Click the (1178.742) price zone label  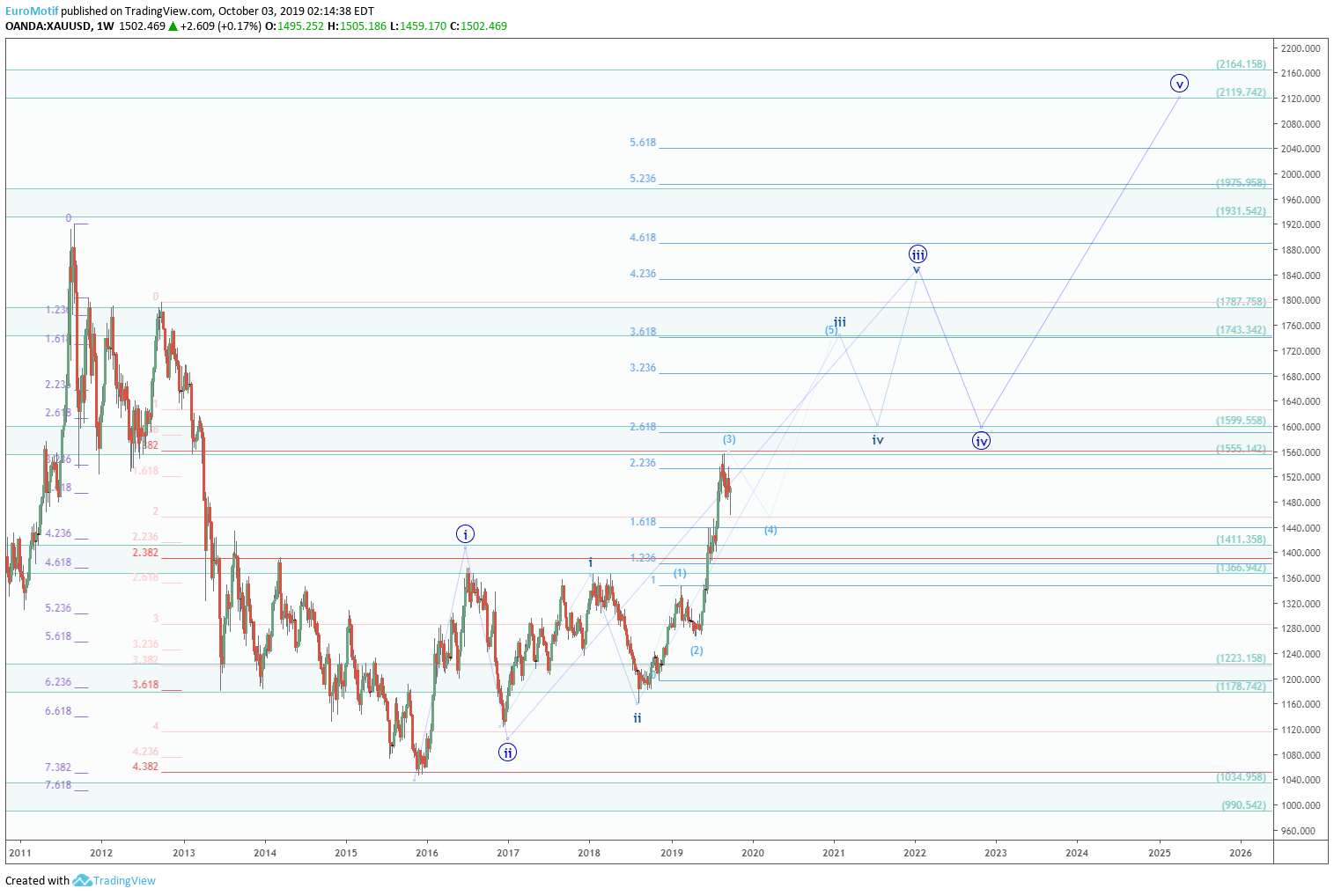pyautogui.click(x=1241, y=687)
